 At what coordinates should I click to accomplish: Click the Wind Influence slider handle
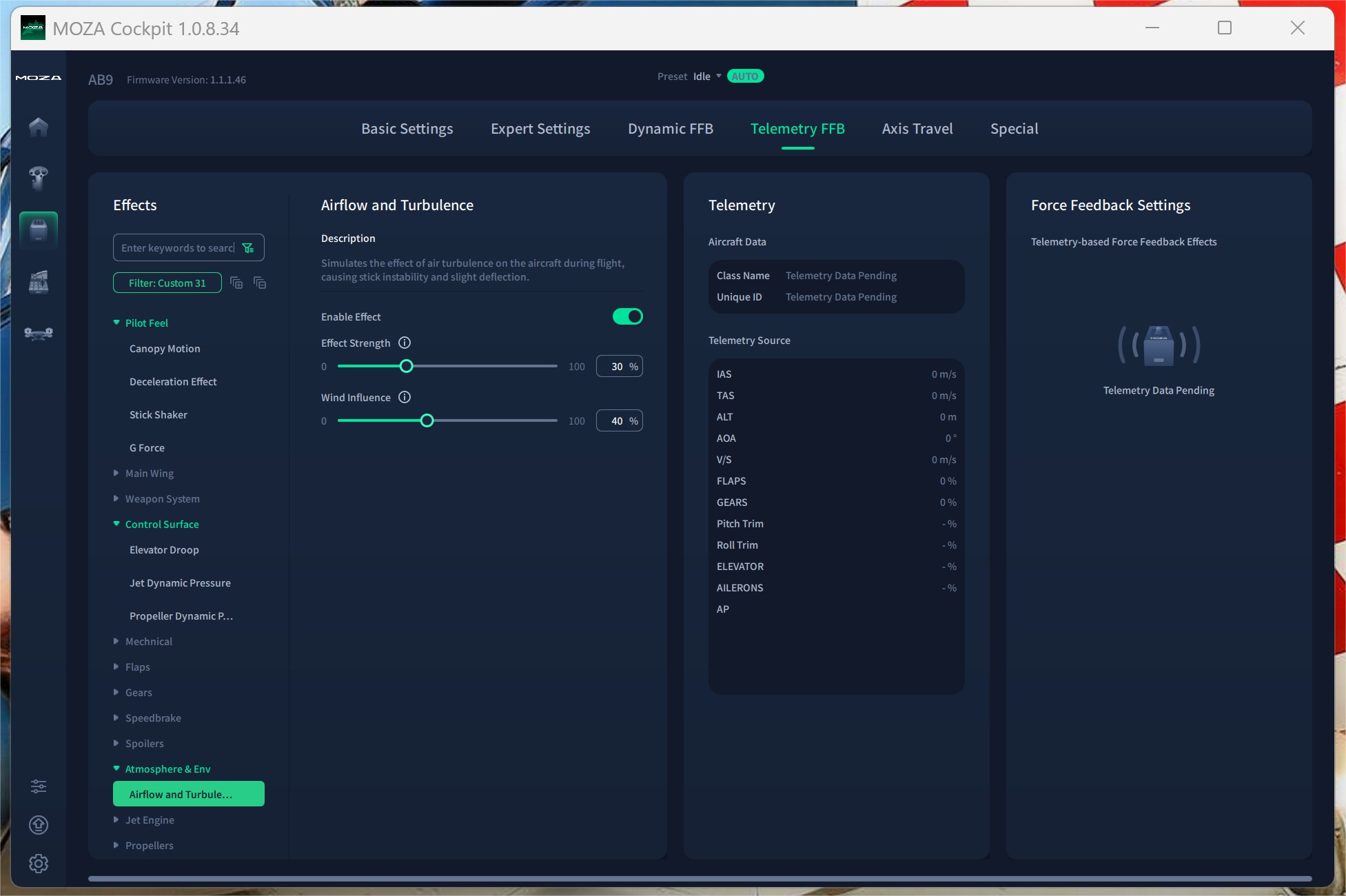pos(427,420)
